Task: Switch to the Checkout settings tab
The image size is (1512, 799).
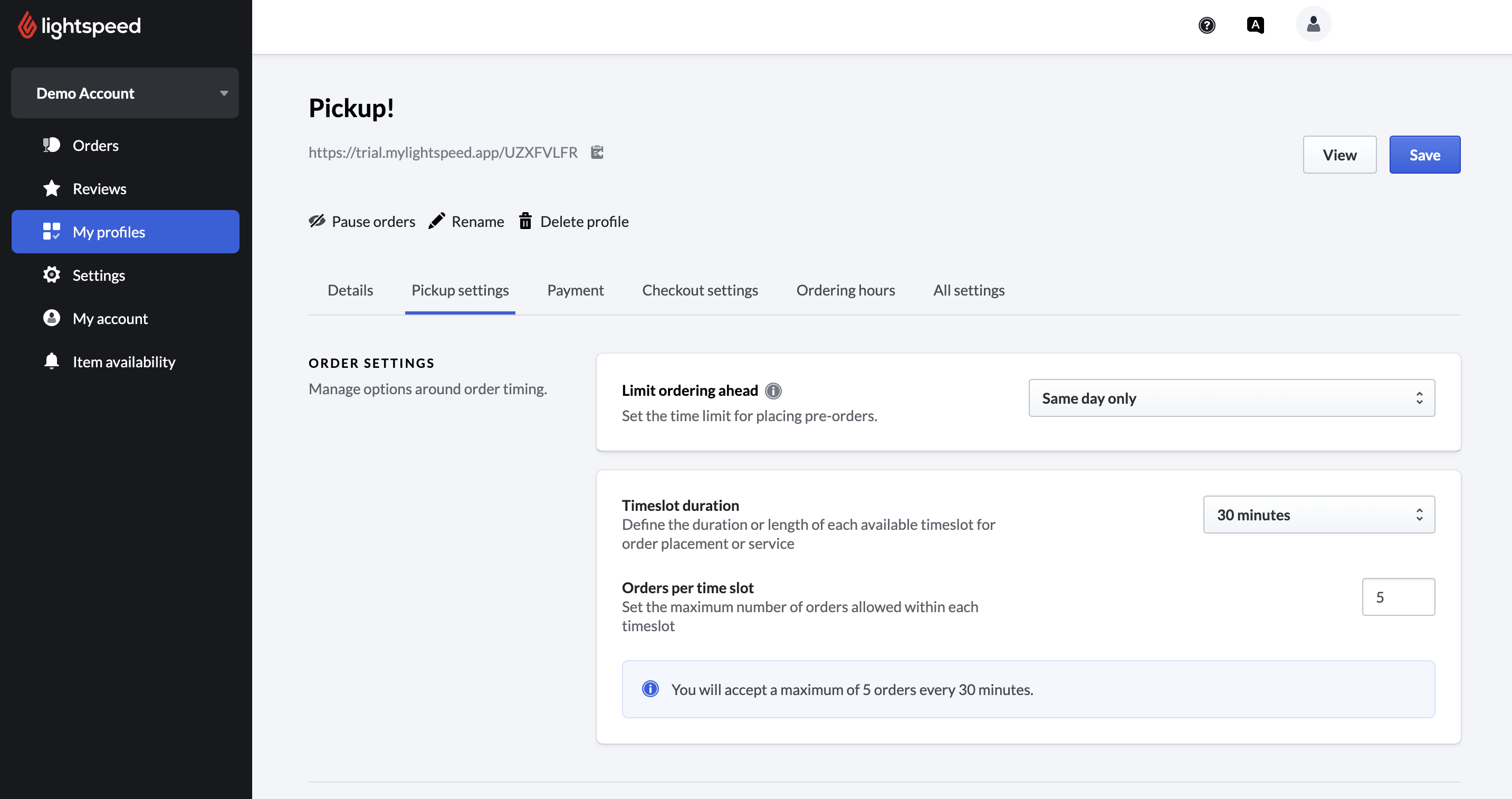Action: coord(700,290)
